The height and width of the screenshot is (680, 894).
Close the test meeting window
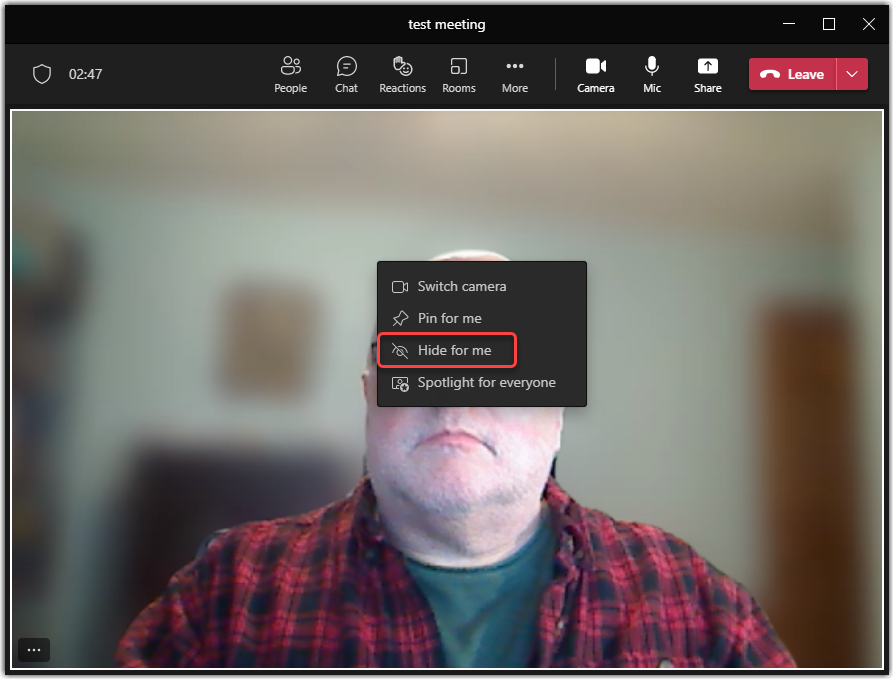tap(868, 24)
